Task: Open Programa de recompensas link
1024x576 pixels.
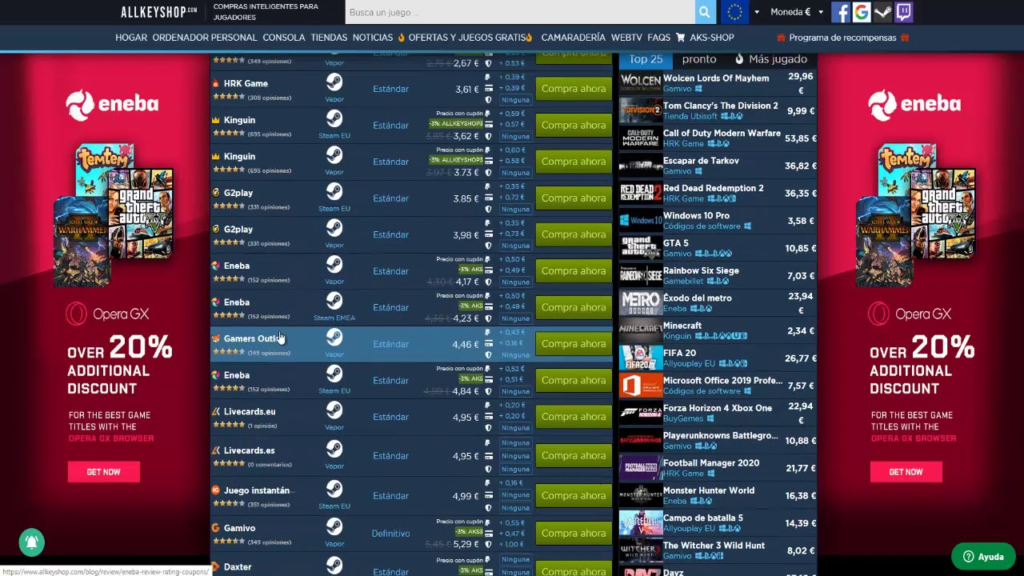Action: pos(842,38)
